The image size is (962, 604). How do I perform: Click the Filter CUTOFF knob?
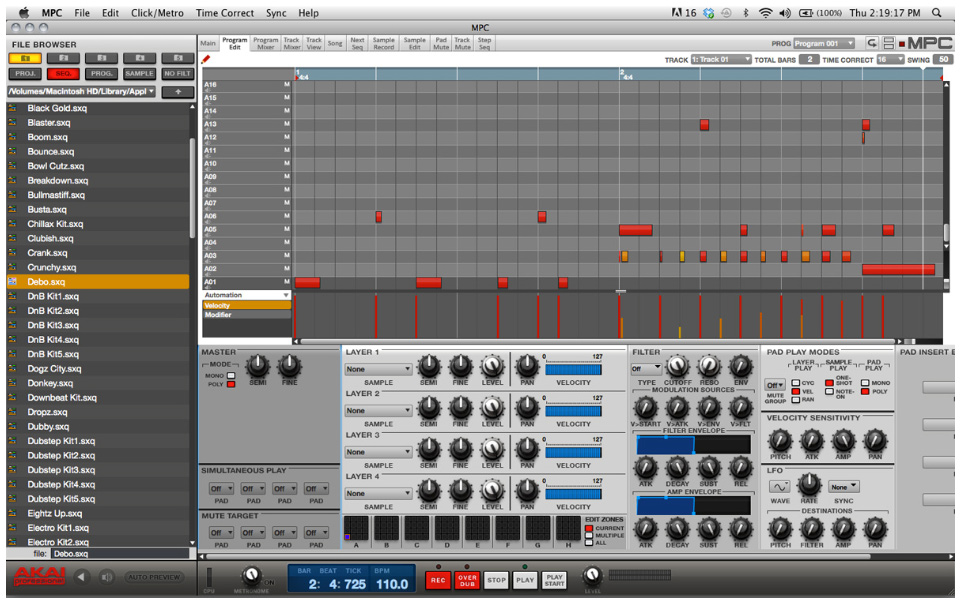pyautogui.click(x=677, y=366)
